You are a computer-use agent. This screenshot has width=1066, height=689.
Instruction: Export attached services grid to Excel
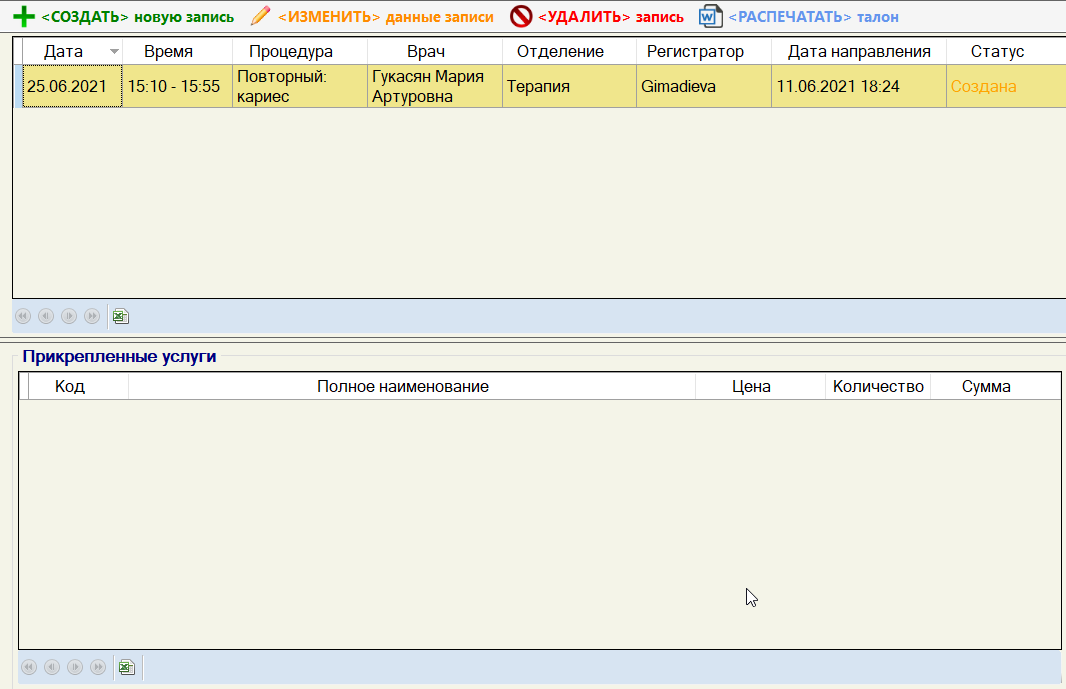[127, 667]
